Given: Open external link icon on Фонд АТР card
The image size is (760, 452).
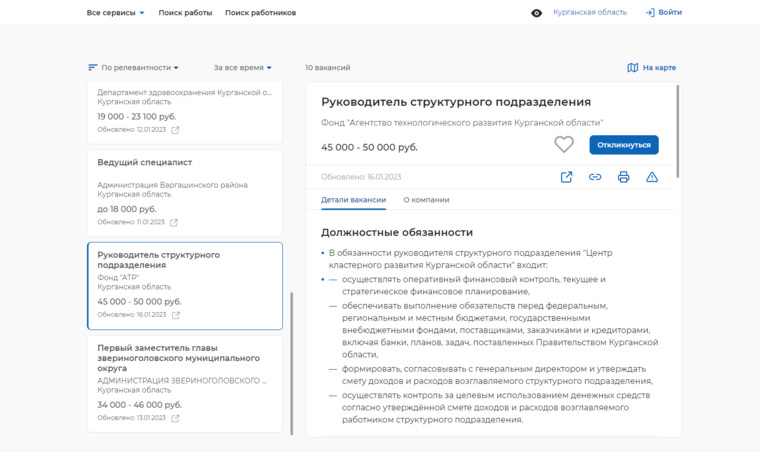Looking at the screenshot, I should pos(176,315).
